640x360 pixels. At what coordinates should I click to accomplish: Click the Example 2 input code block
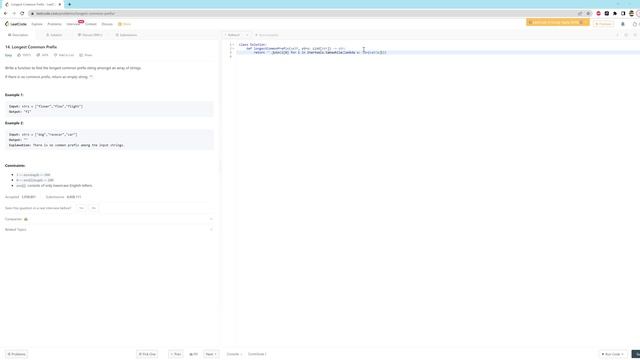tap(109, 140)
